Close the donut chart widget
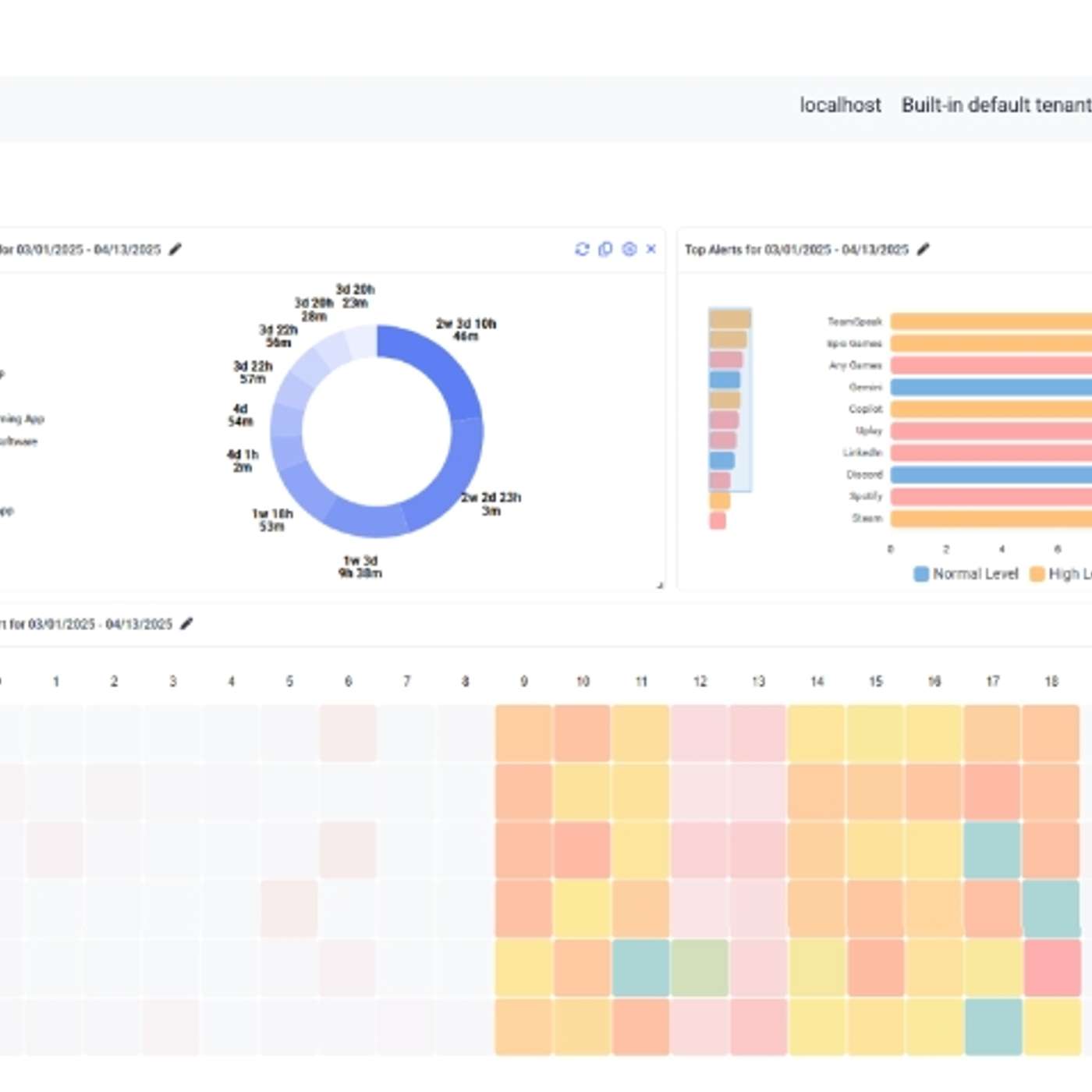Screen dimensions: 1092x1092 (651, 249)
